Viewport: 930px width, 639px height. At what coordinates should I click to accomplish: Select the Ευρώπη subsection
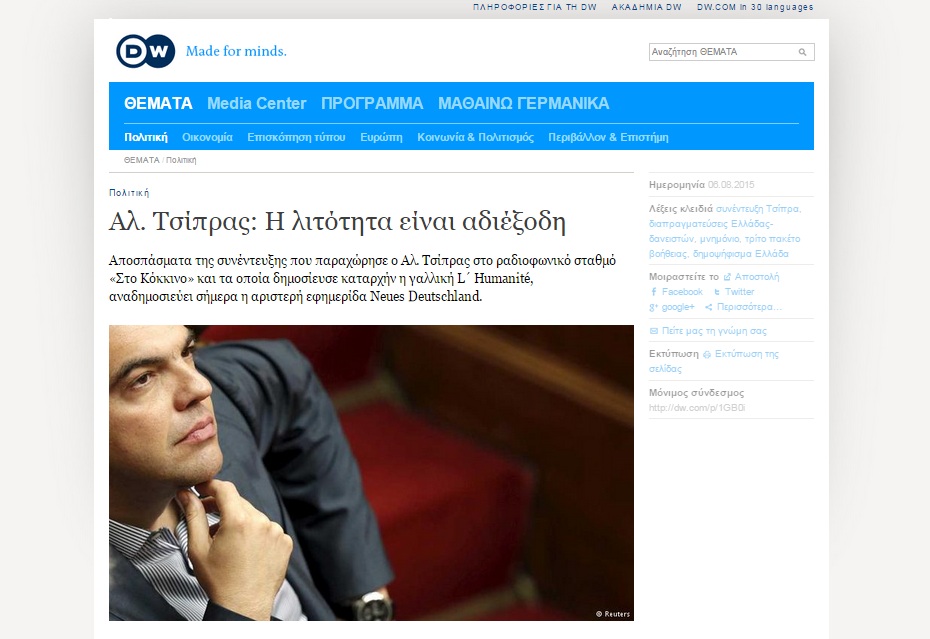[x=381, y=137]
